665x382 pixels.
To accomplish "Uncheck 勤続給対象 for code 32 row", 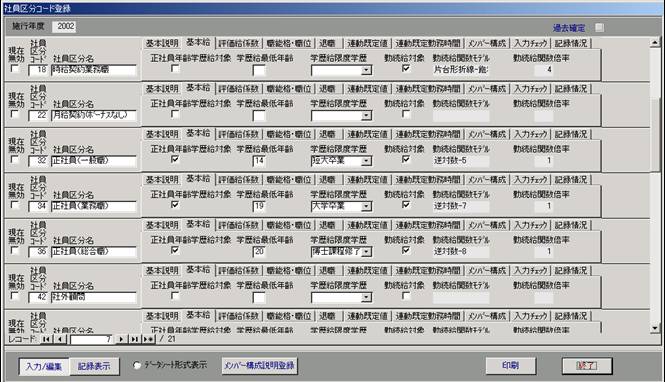I will (x=406, y=159).
